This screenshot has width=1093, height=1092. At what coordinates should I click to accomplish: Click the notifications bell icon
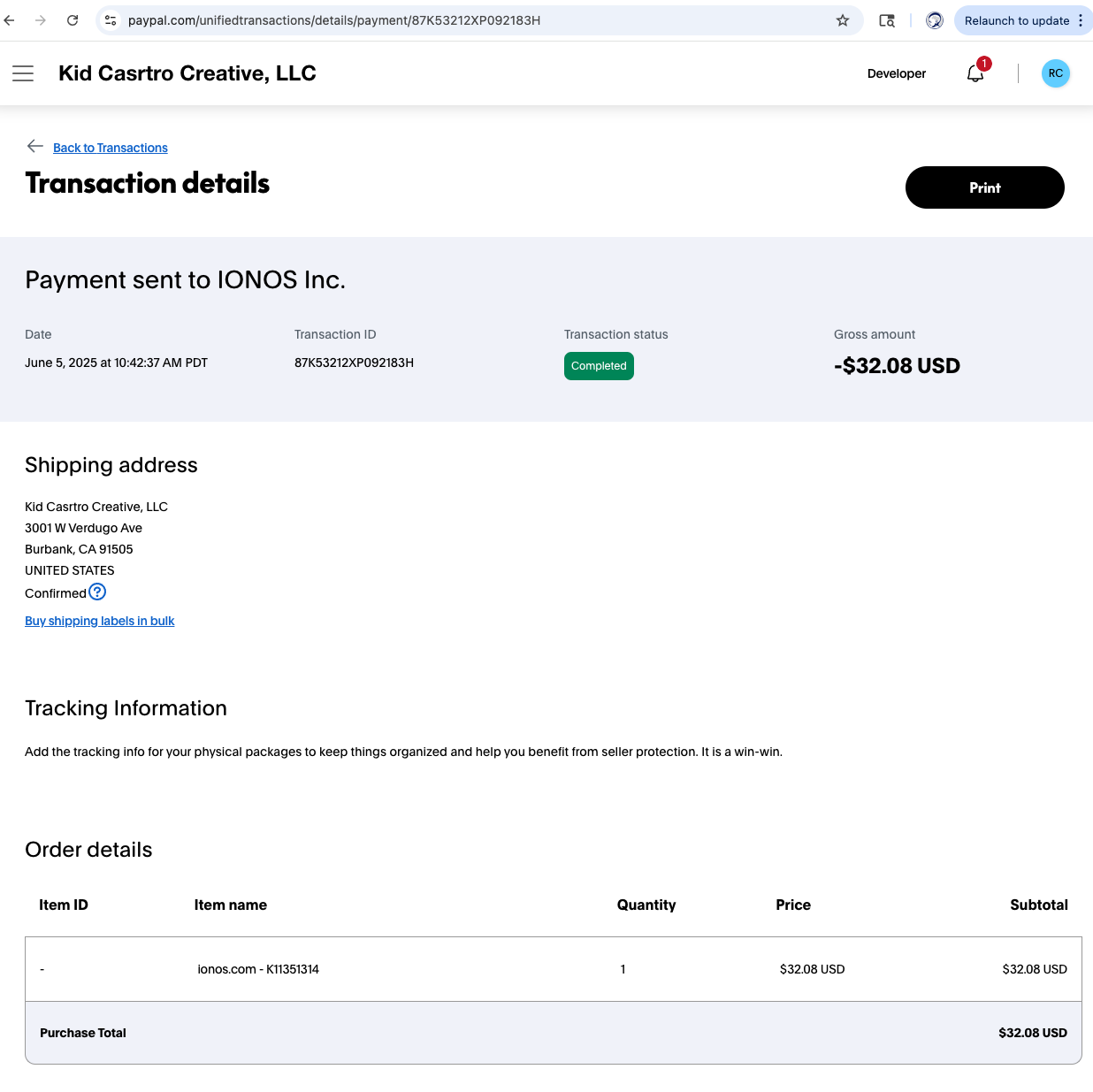pos(976,73)
